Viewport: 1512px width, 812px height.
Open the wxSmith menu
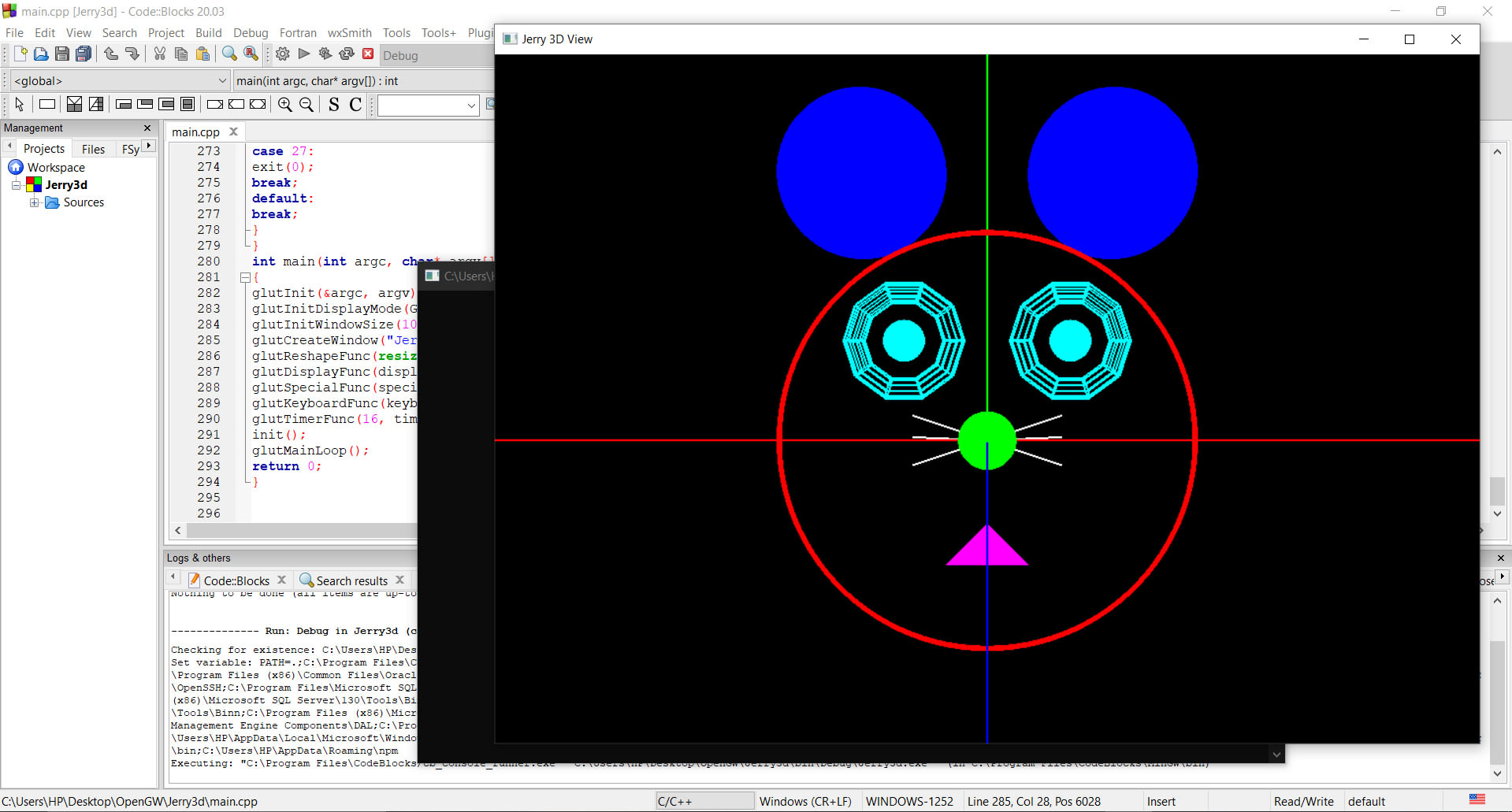tap(349, 32)
